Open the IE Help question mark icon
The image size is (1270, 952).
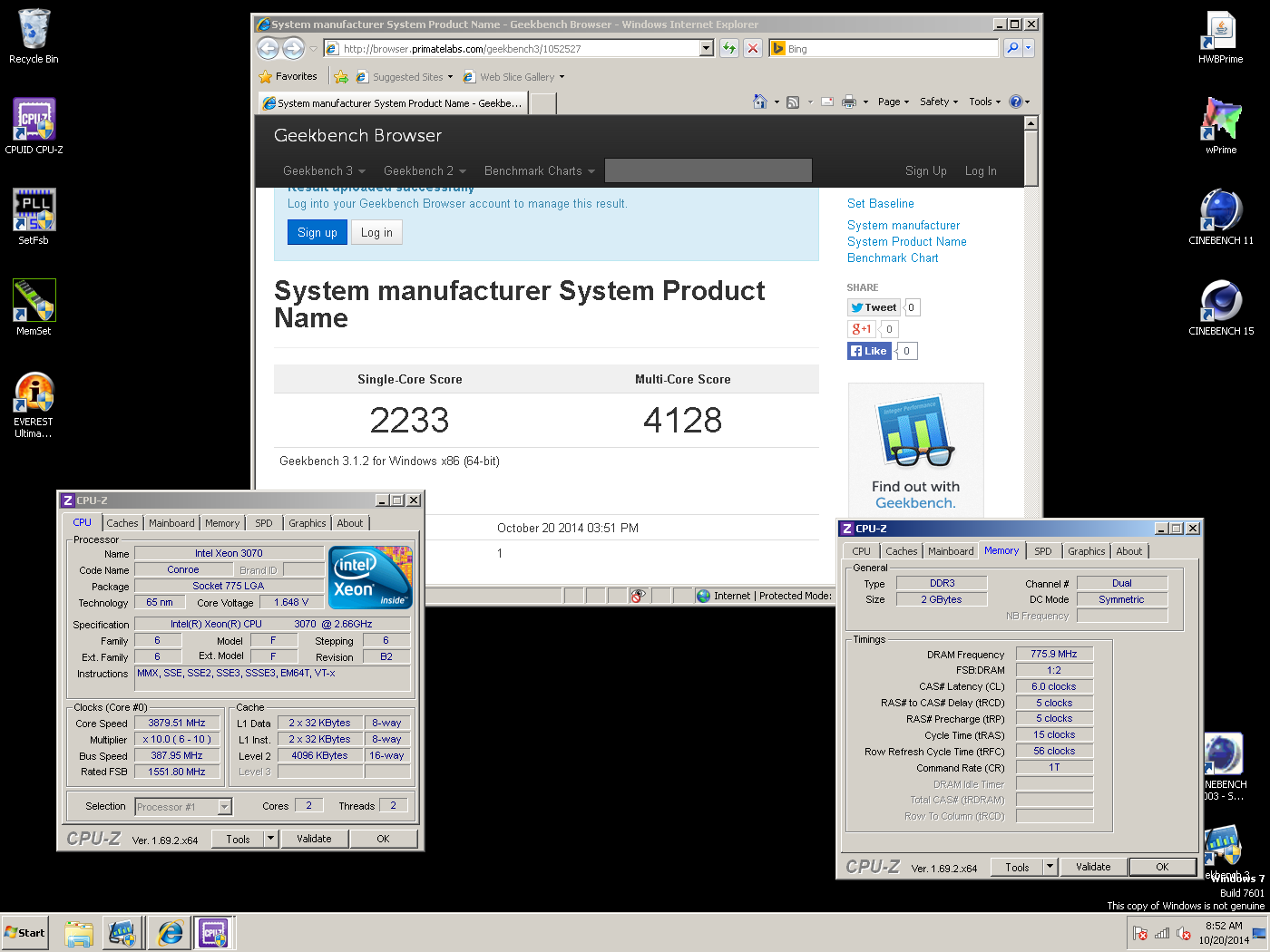1016,102
